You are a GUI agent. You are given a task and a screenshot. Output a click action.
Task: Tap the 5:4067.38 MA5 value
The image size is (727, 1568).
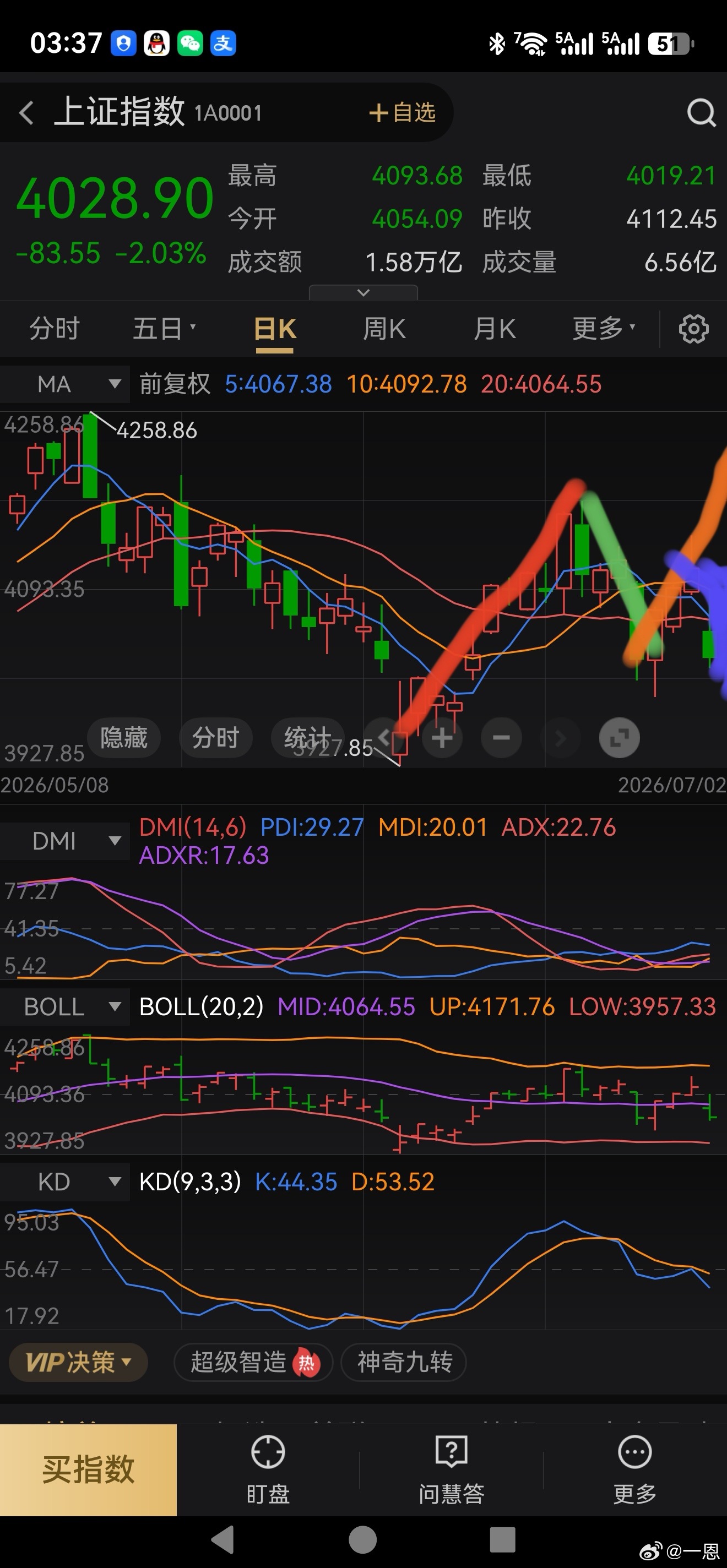pyautogui.click(x=278, y=384)
